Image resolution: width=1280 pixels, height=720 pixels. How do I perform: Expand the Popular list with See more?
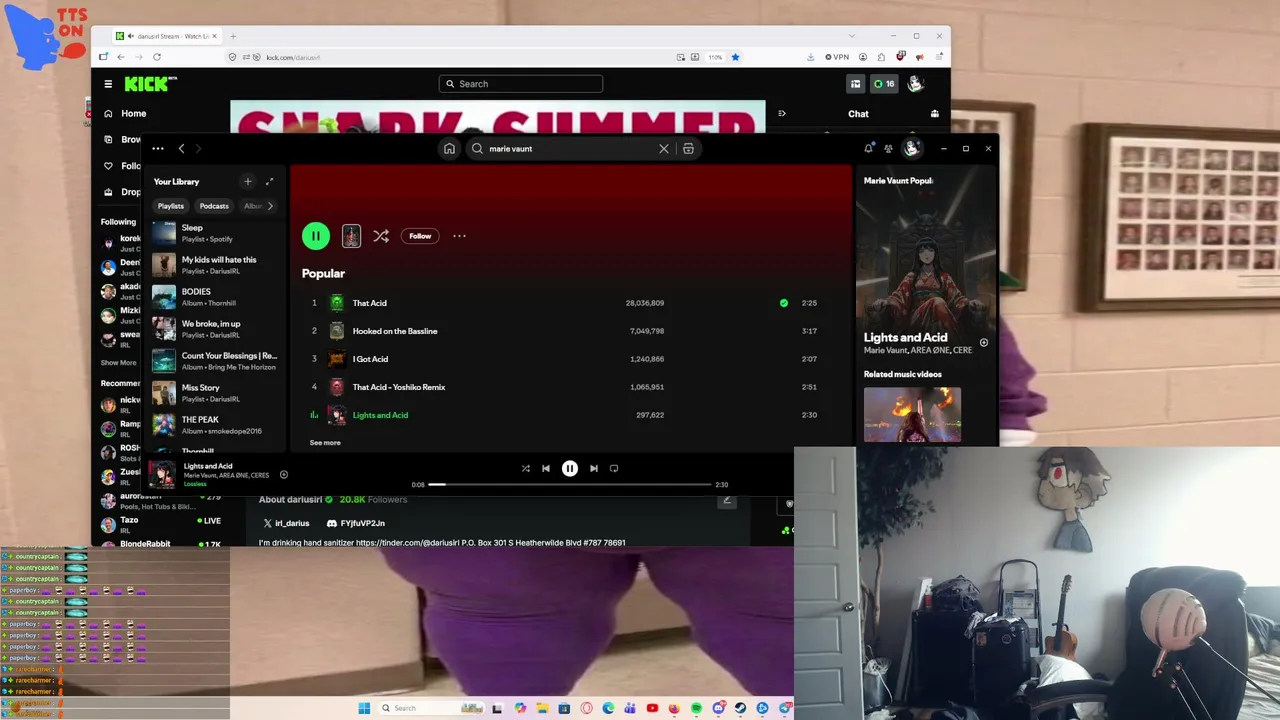pyautogui.click(x=325, y=443)
